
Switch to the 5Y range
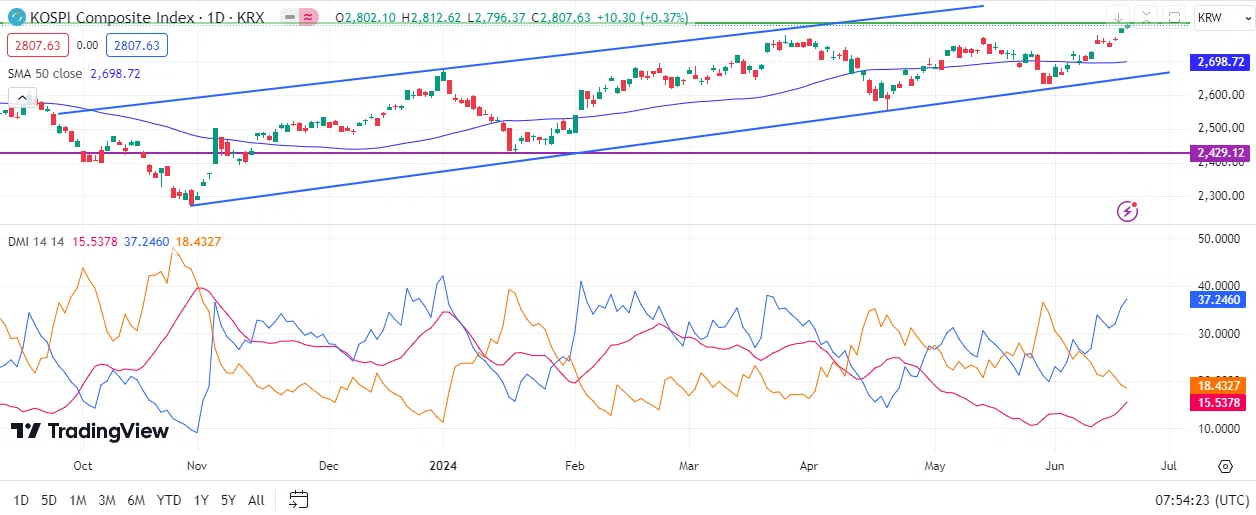228,499
